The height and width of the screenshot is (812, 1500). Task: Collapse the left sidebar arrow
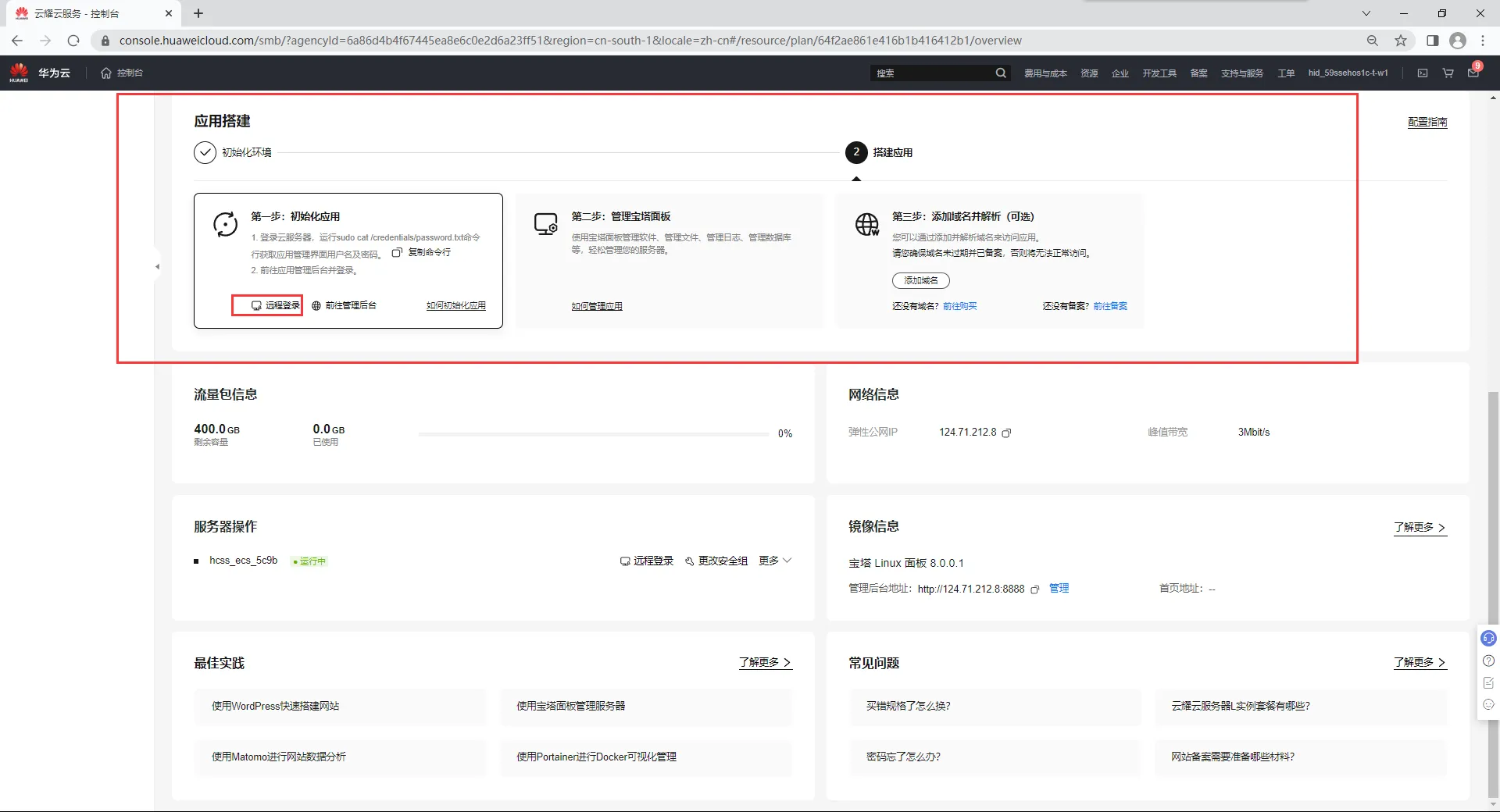coord(157,266)
